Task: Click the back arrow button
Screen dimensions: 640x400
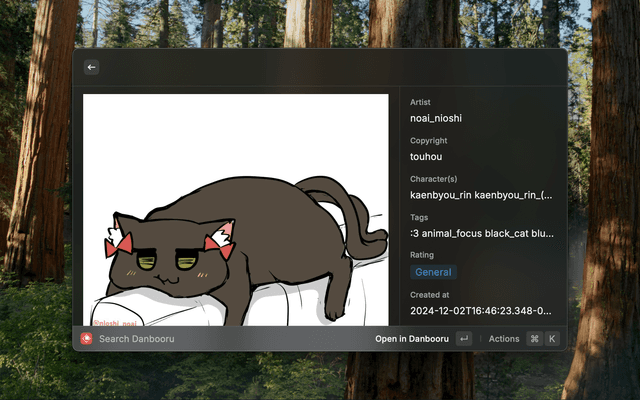Action: click(x=92, y=67)
